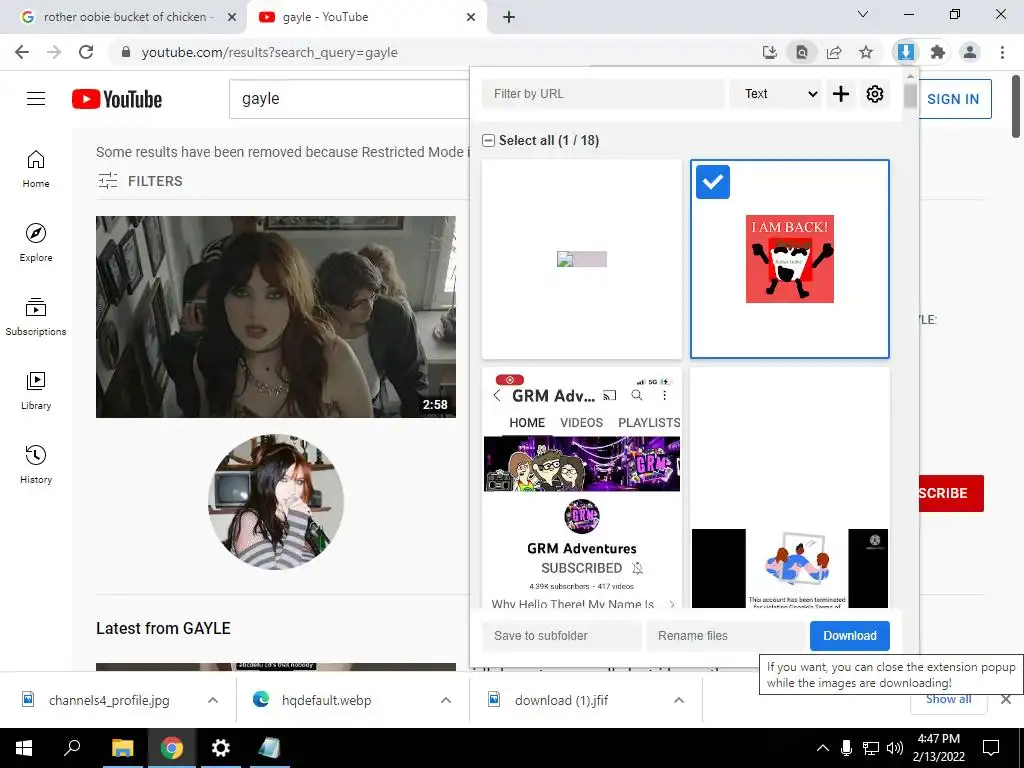Close the gayle - YouTube tab

(471, 17)
